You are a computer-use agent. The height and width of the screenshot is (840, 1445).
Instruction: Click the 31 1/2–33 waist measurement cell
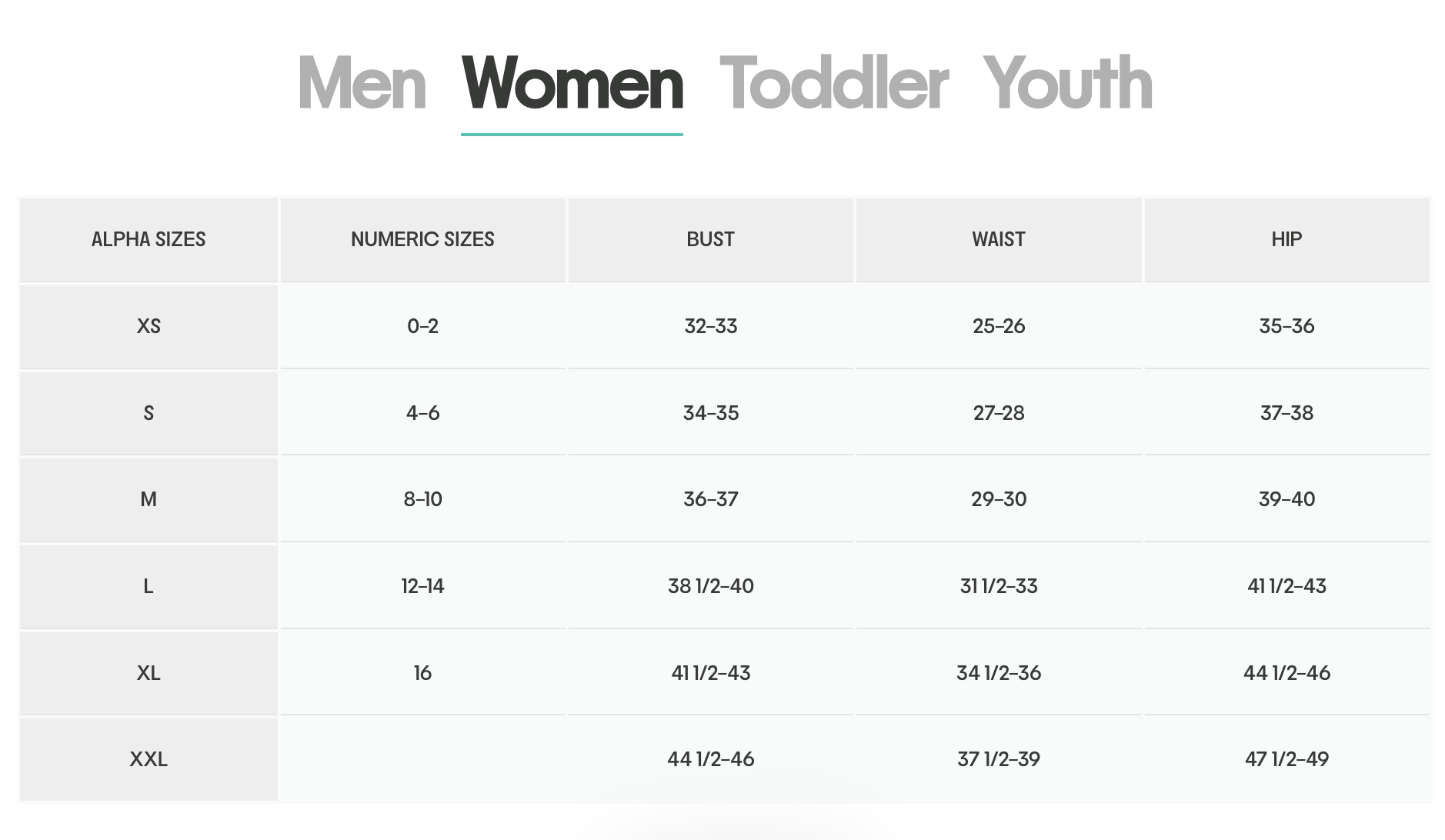[998, 586]
